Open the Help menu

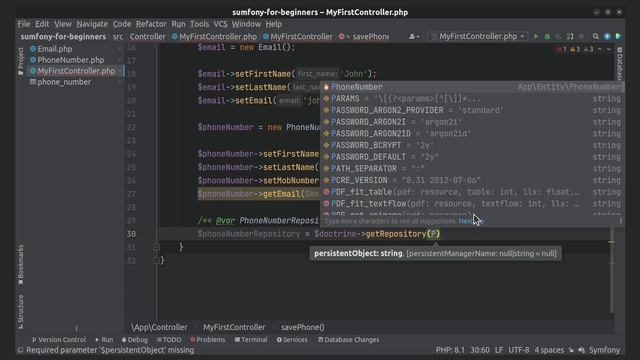click(x=273, y=24)
